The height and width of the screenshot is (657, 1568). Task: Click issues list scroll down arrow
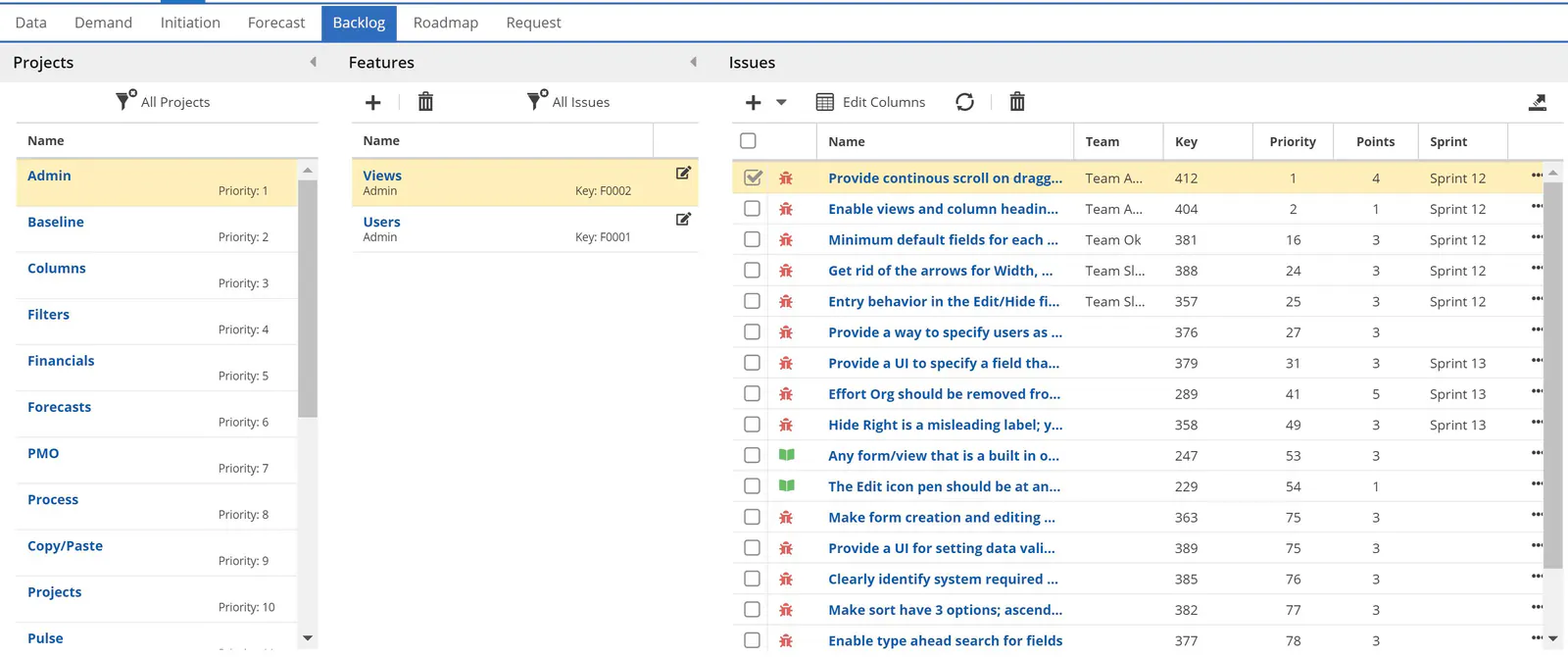1553,638
